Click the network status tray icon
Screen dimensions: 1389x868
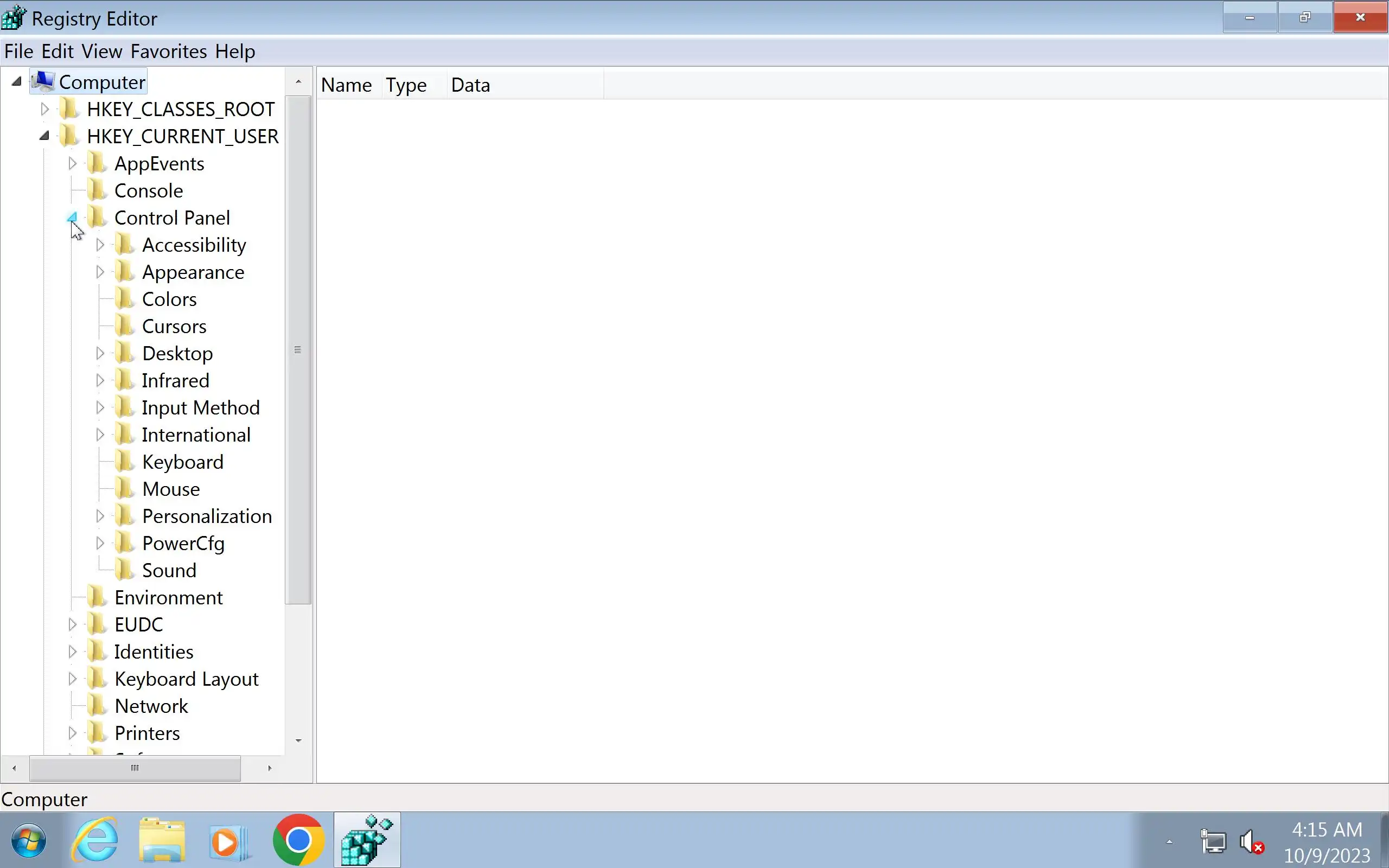point(1213,842)
